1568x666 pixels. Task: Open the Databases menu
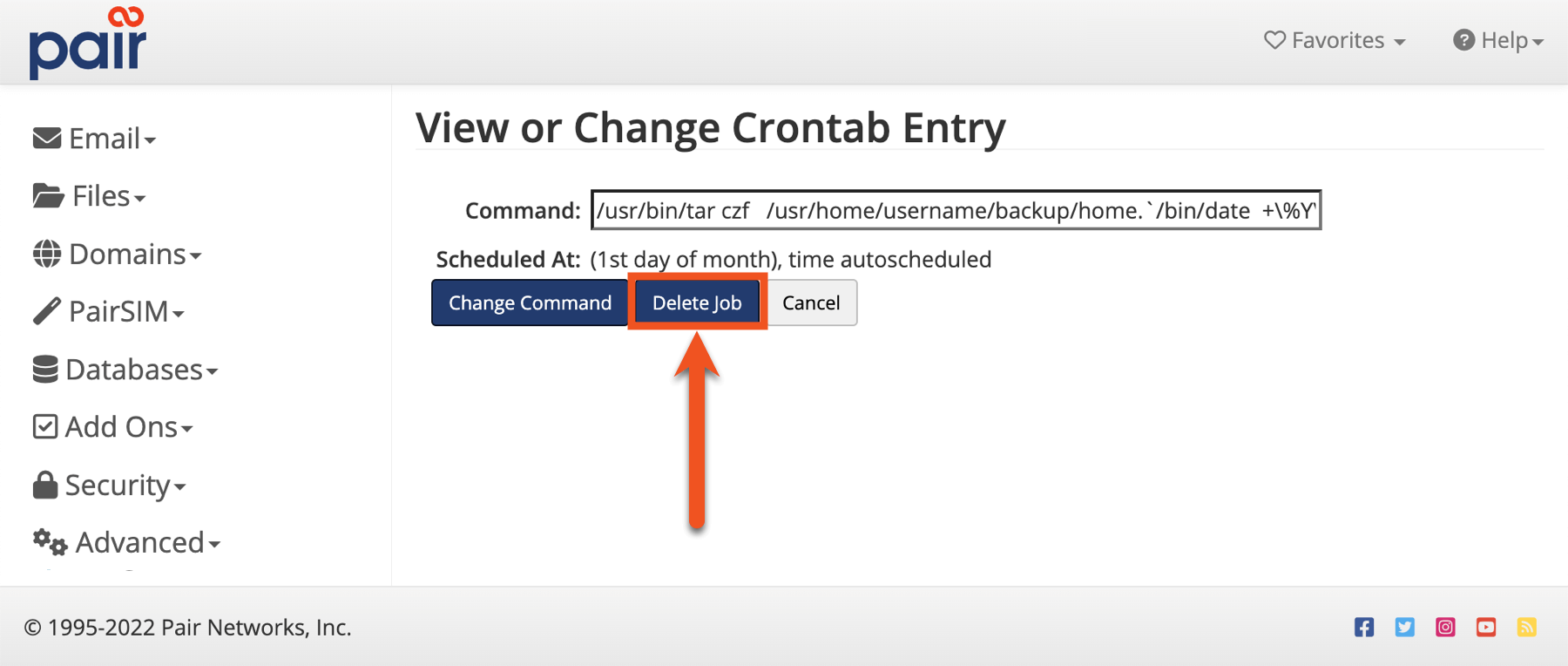point(125,370)
